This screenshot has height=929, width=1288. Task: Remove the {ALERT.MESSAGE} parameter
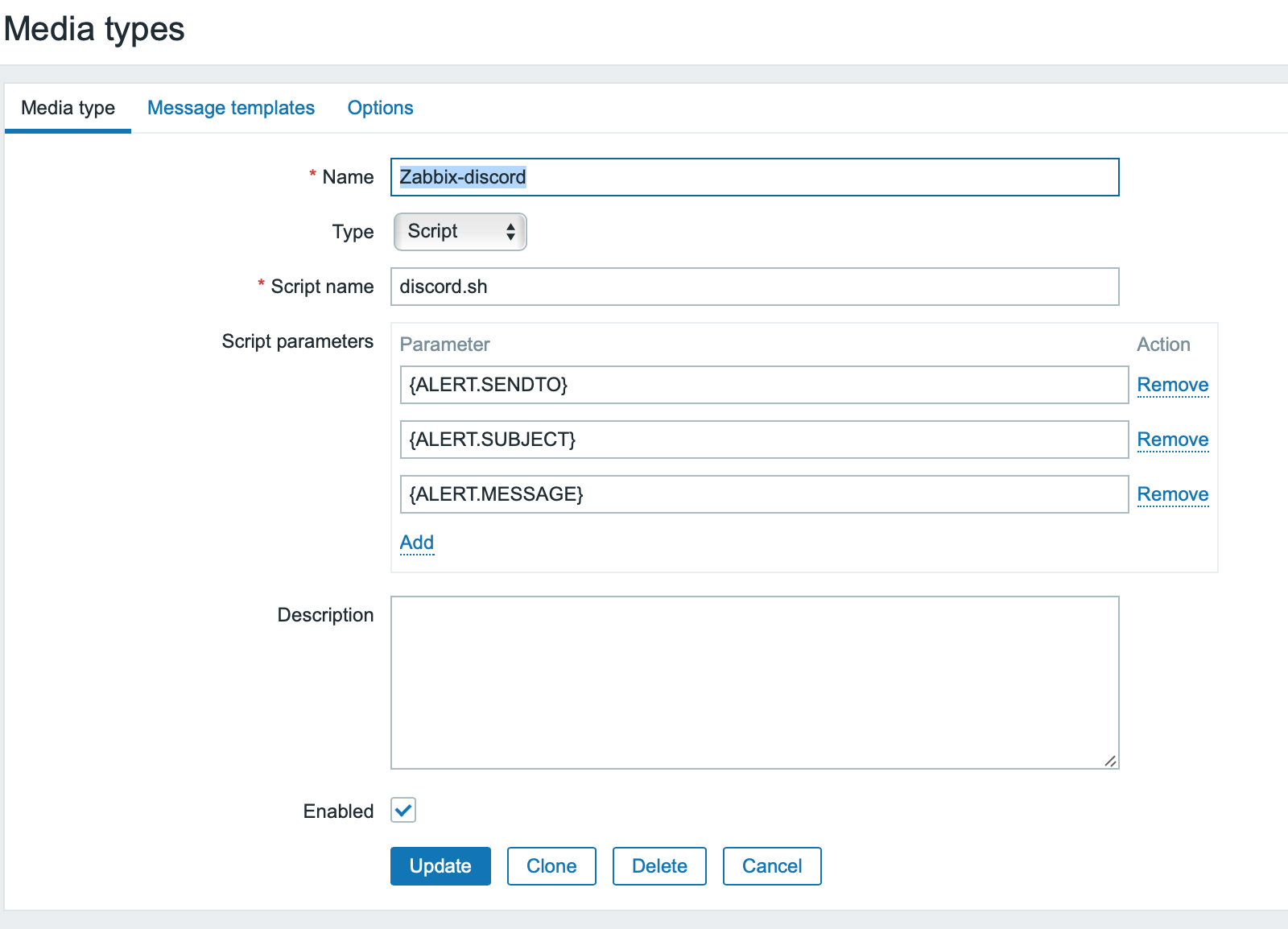[x=1172, y=494]
